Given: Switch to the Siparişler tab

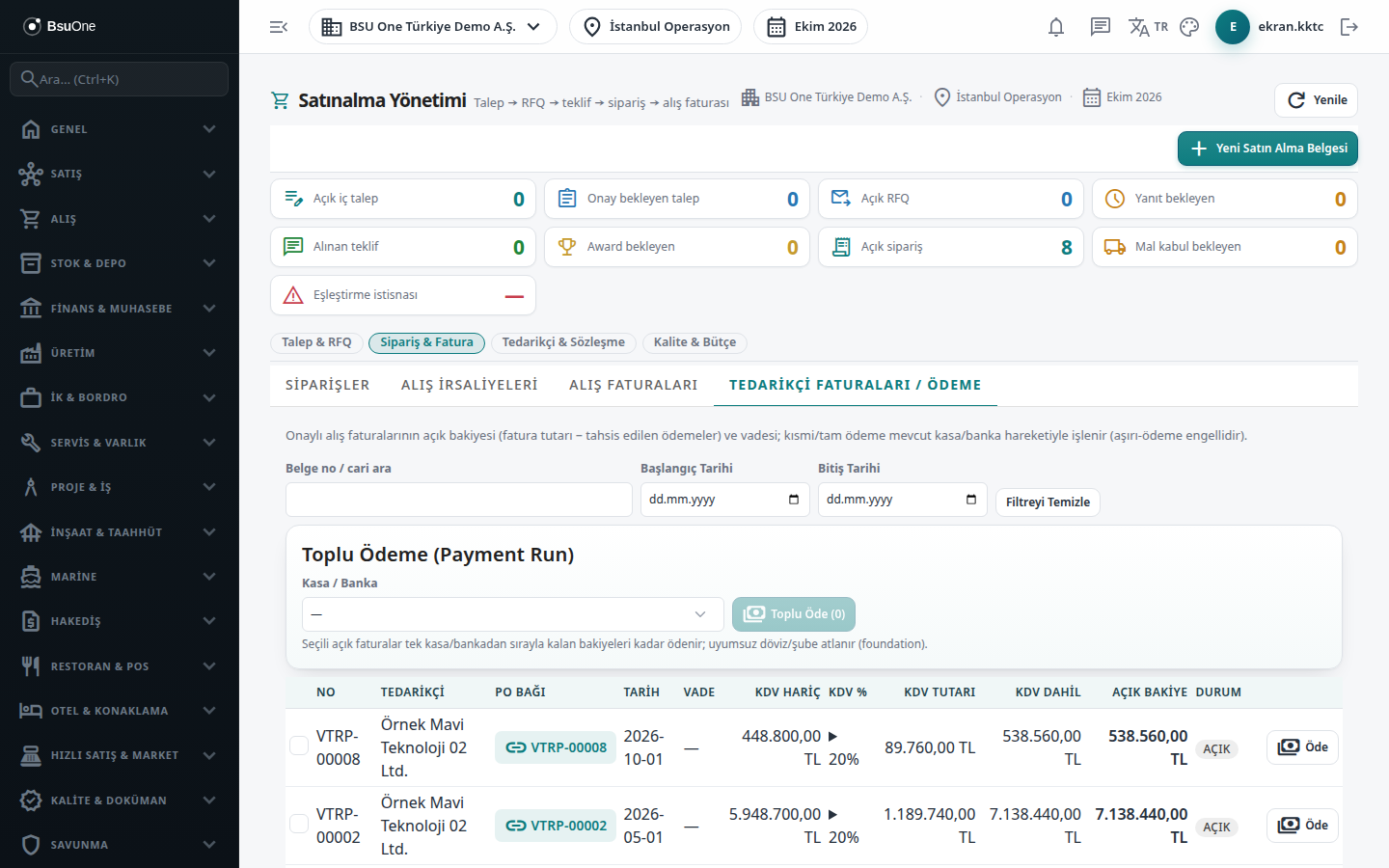Looking at the screenshot, I should point(327,385).
